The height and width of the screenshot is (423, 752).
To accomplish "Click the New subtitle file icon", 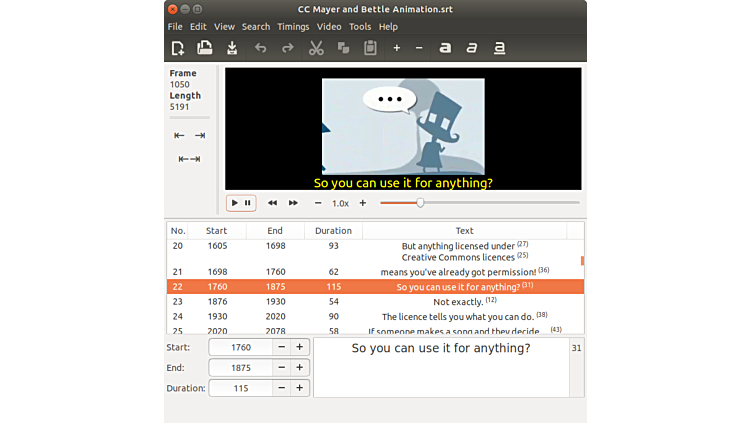I will tap(178, 48).
